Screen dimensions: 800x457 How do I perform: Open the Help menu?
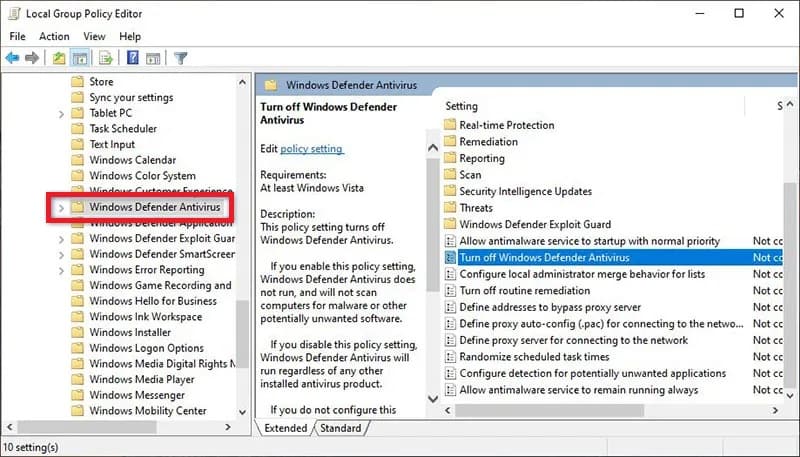click(x=130, y=36)
